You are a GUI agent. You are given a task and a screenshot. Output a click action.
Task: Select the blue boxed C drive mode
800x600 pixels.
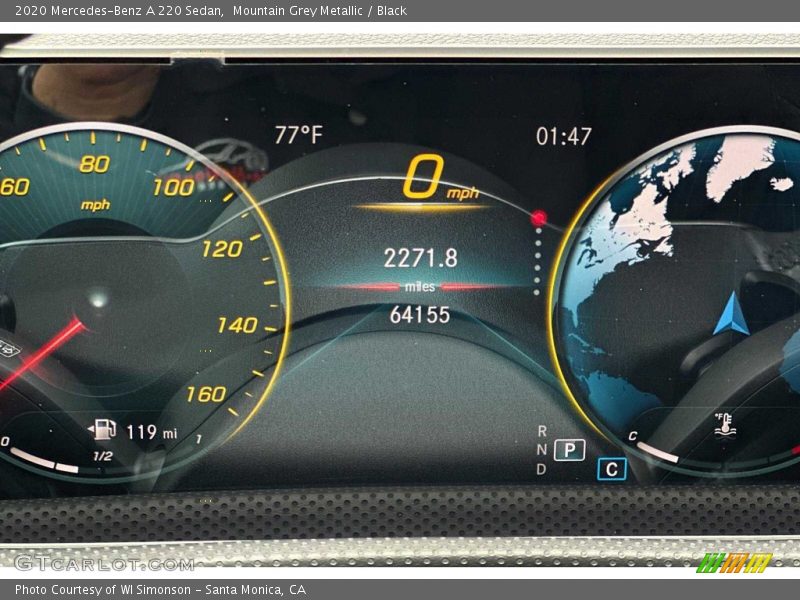tap(612, 469)
